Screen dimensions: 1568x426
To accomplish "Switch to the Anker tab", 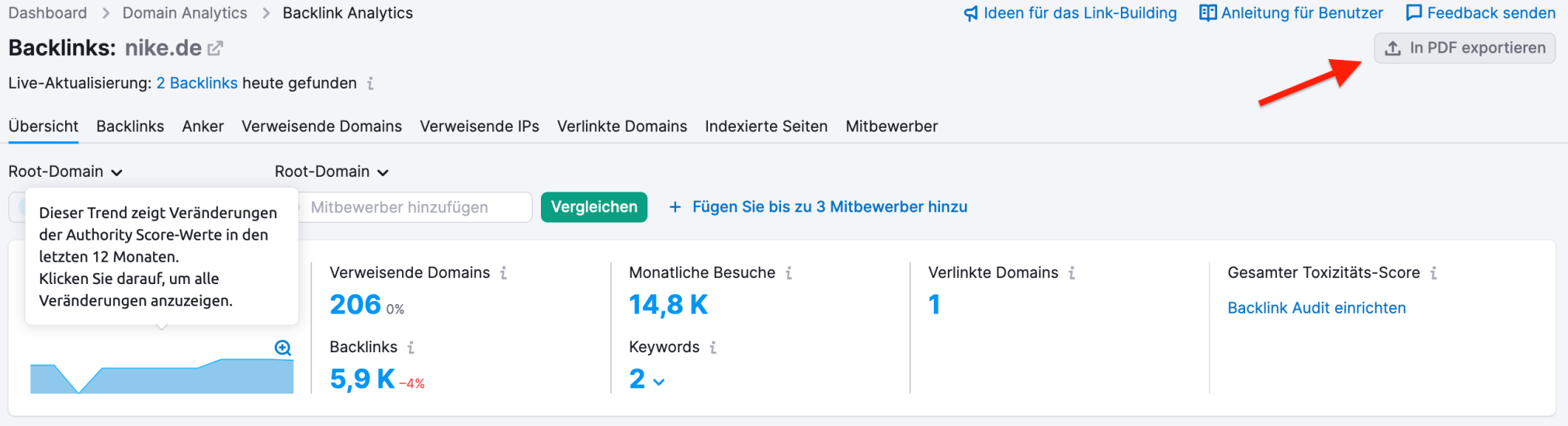I will click(x=203, y=126).
